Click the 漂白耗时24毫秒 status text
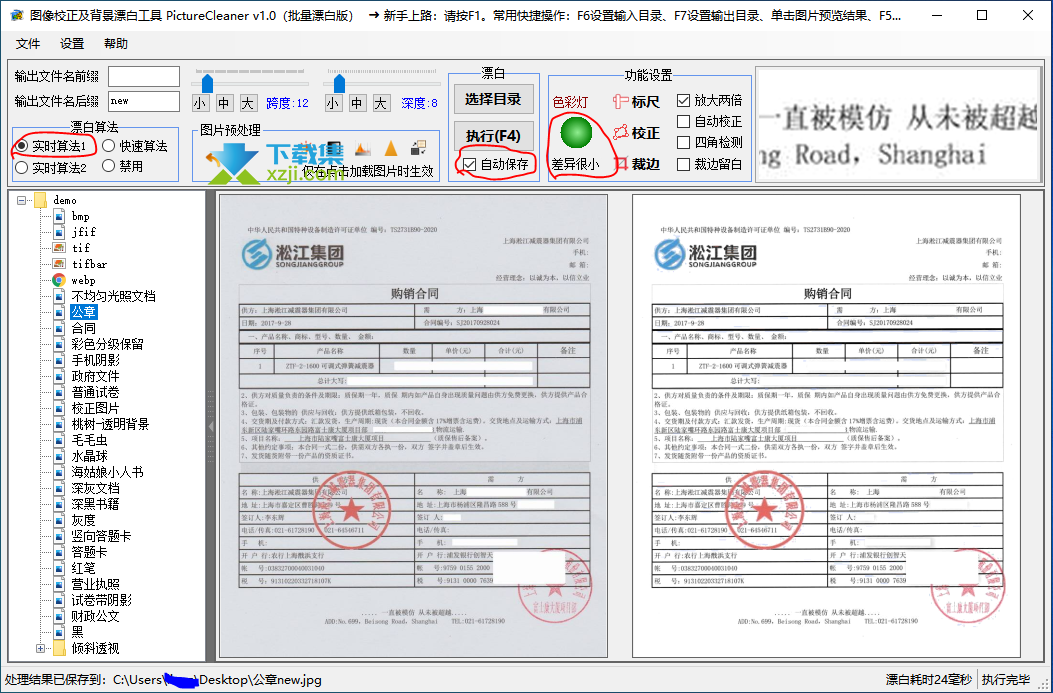The height and width of the screenshot is (693, 1053). click(928, 680)
